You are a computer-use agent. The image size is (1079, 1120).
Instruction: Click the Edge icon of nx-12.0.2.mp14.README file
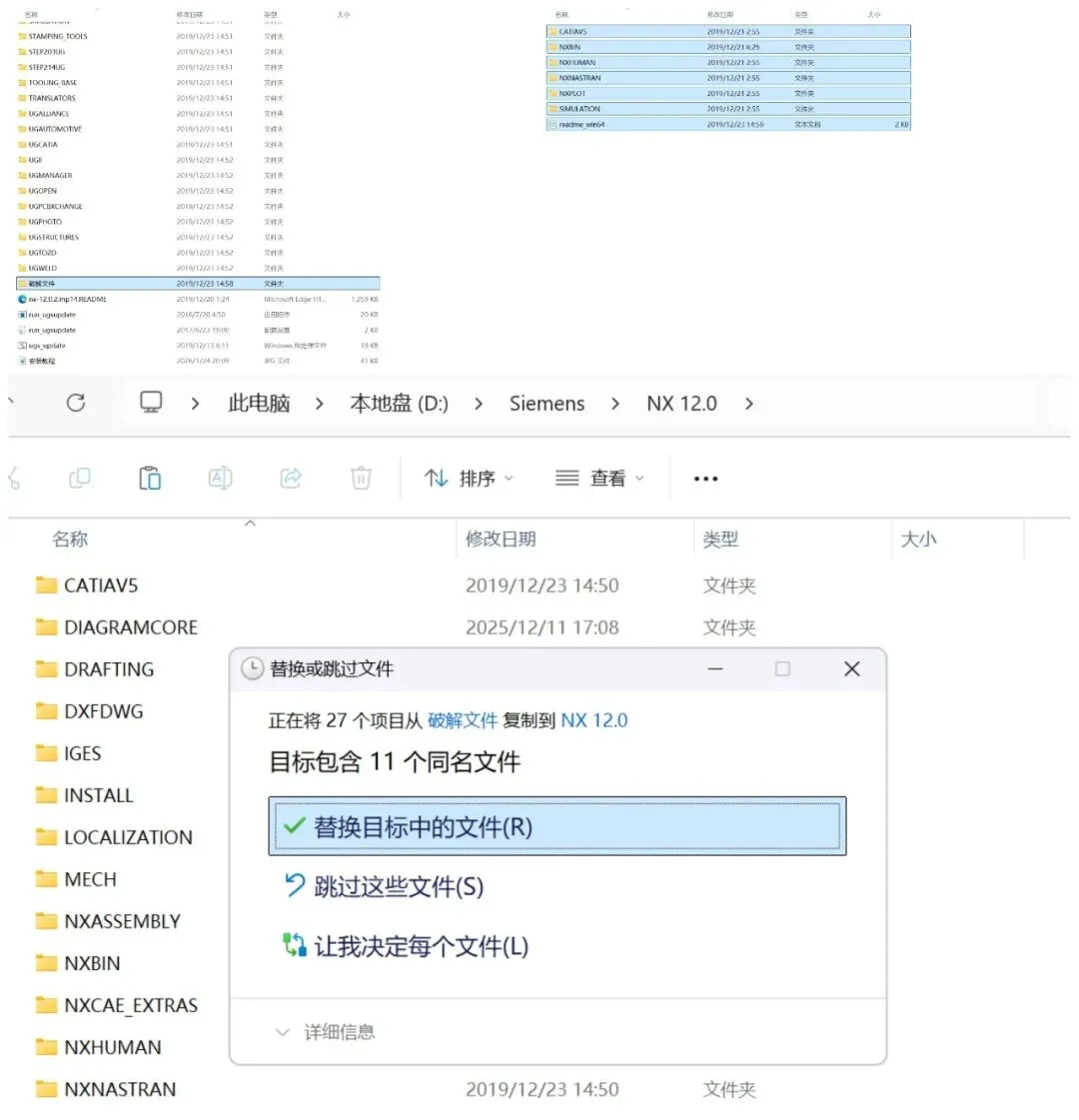22,300
